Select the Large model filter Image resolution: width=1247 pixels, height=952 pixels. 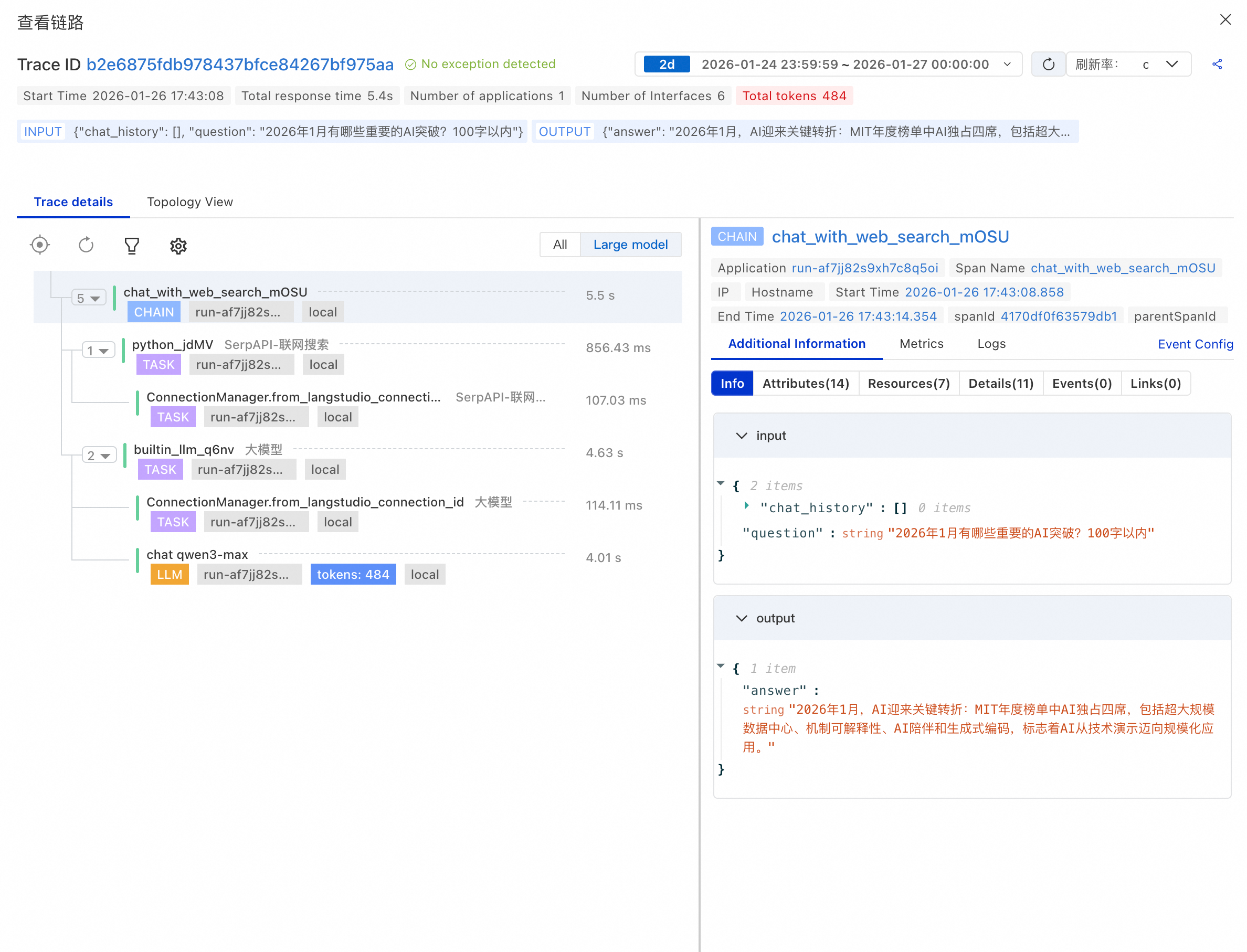[630, 244]
